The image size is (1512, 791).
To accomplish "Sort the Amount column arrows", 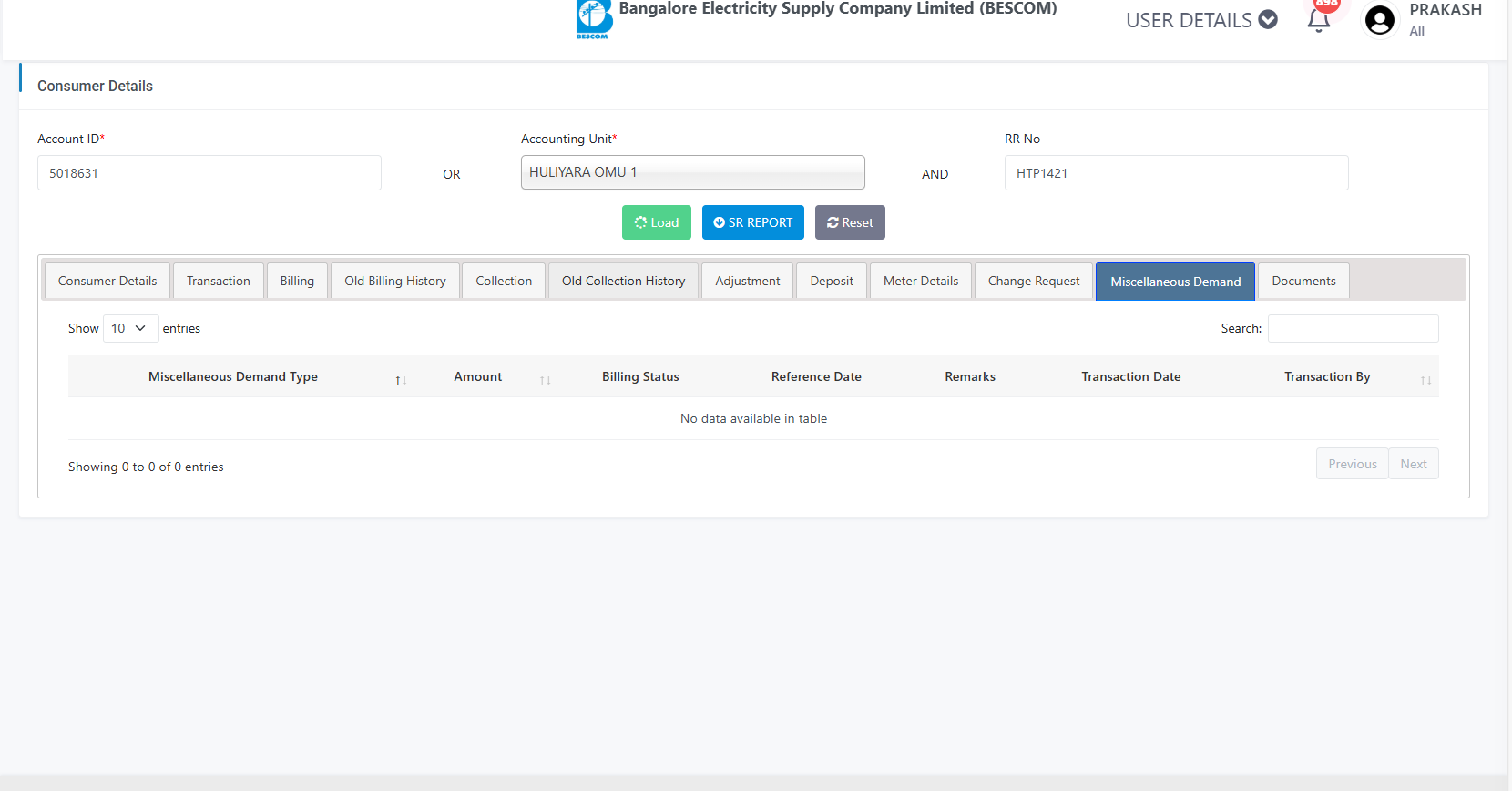I will pyautogui.click(x=545, y=380).
